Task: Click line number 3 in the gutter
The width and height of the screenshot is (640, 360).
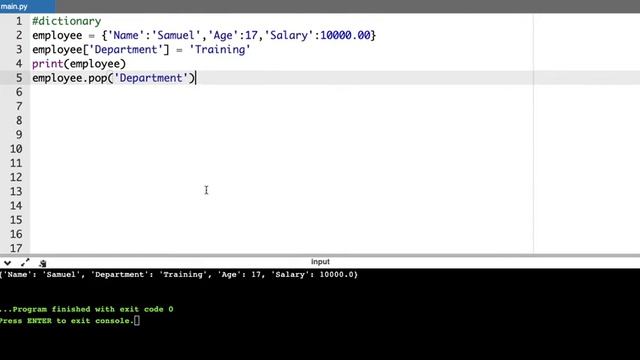Action: coord(19,50)
